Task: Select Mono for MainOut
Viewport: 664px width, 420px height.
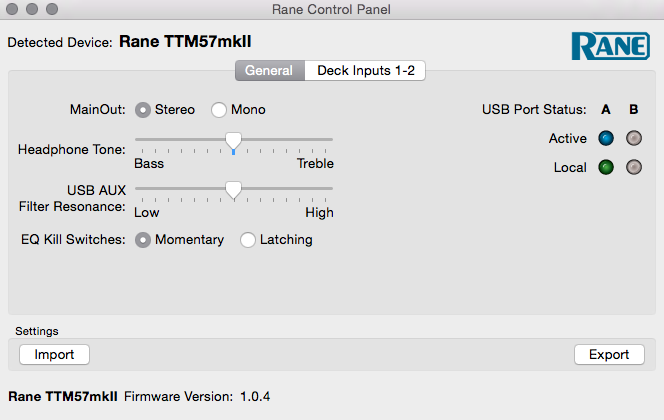Action: tap(219, 110)
